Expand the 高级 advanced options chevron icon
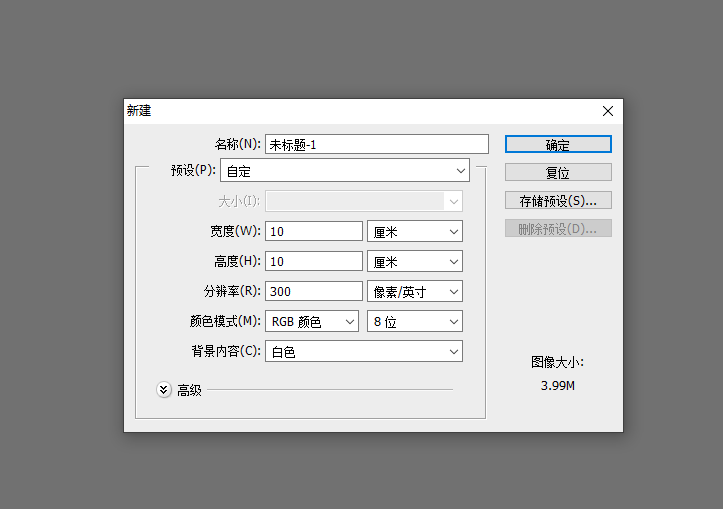723x509 pixels. pos(164,390)
